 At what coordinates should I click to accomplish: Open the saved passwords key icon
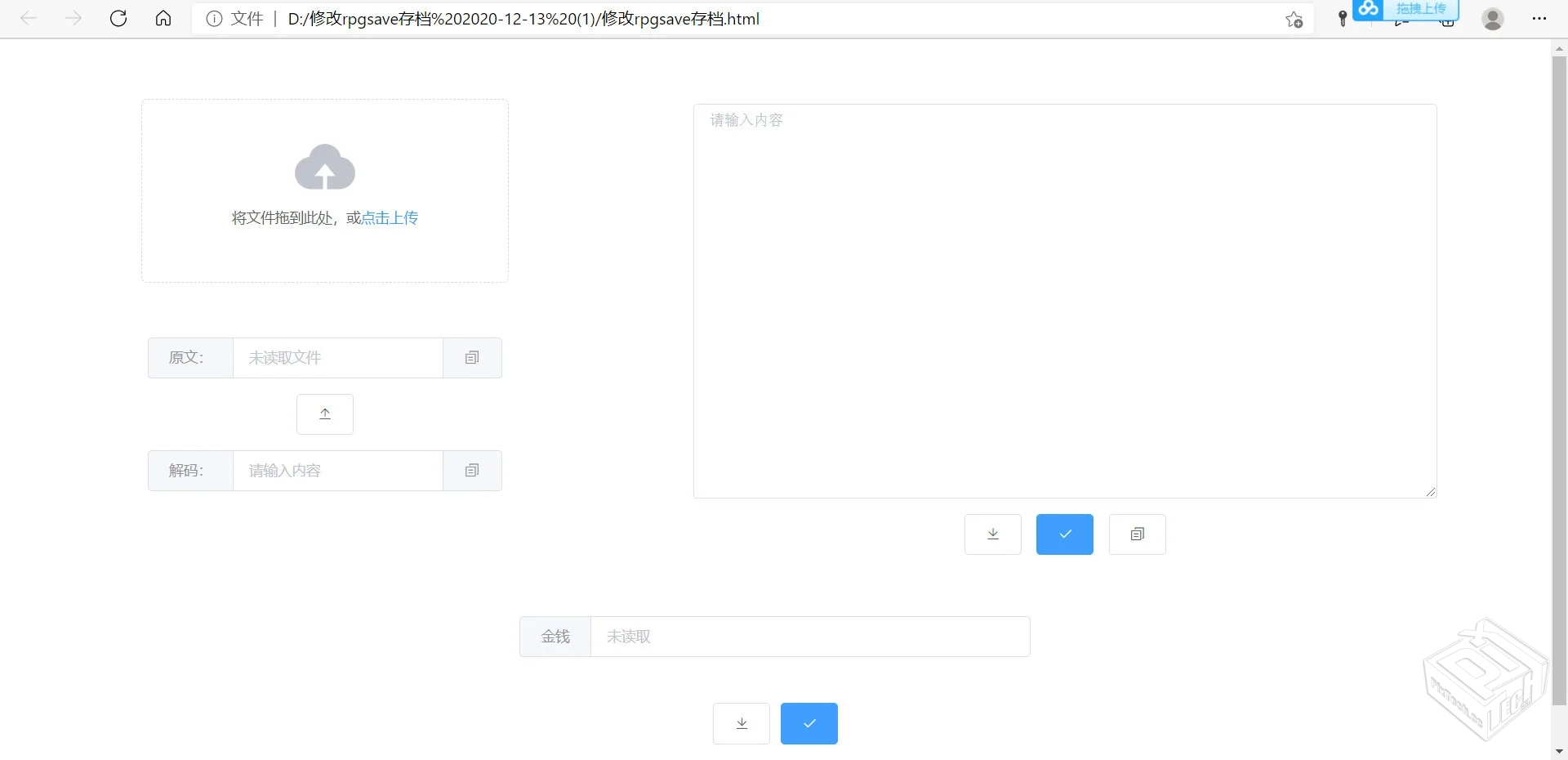pyautogui.click(x=1342, y=18)
